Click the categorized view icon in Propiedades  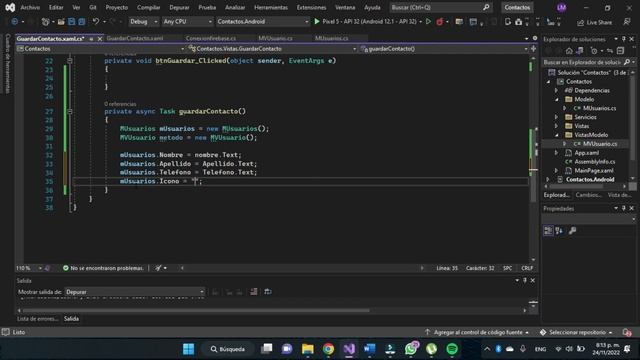click(548, 231)
